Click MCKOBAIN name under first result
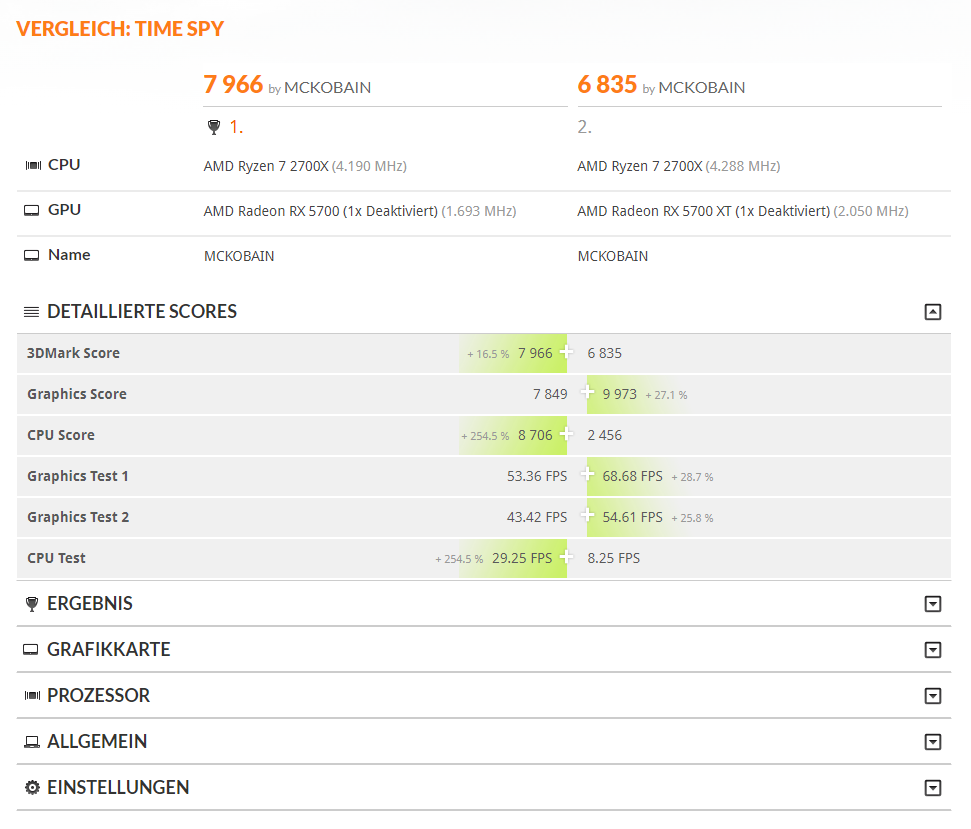 click(239, 256)
